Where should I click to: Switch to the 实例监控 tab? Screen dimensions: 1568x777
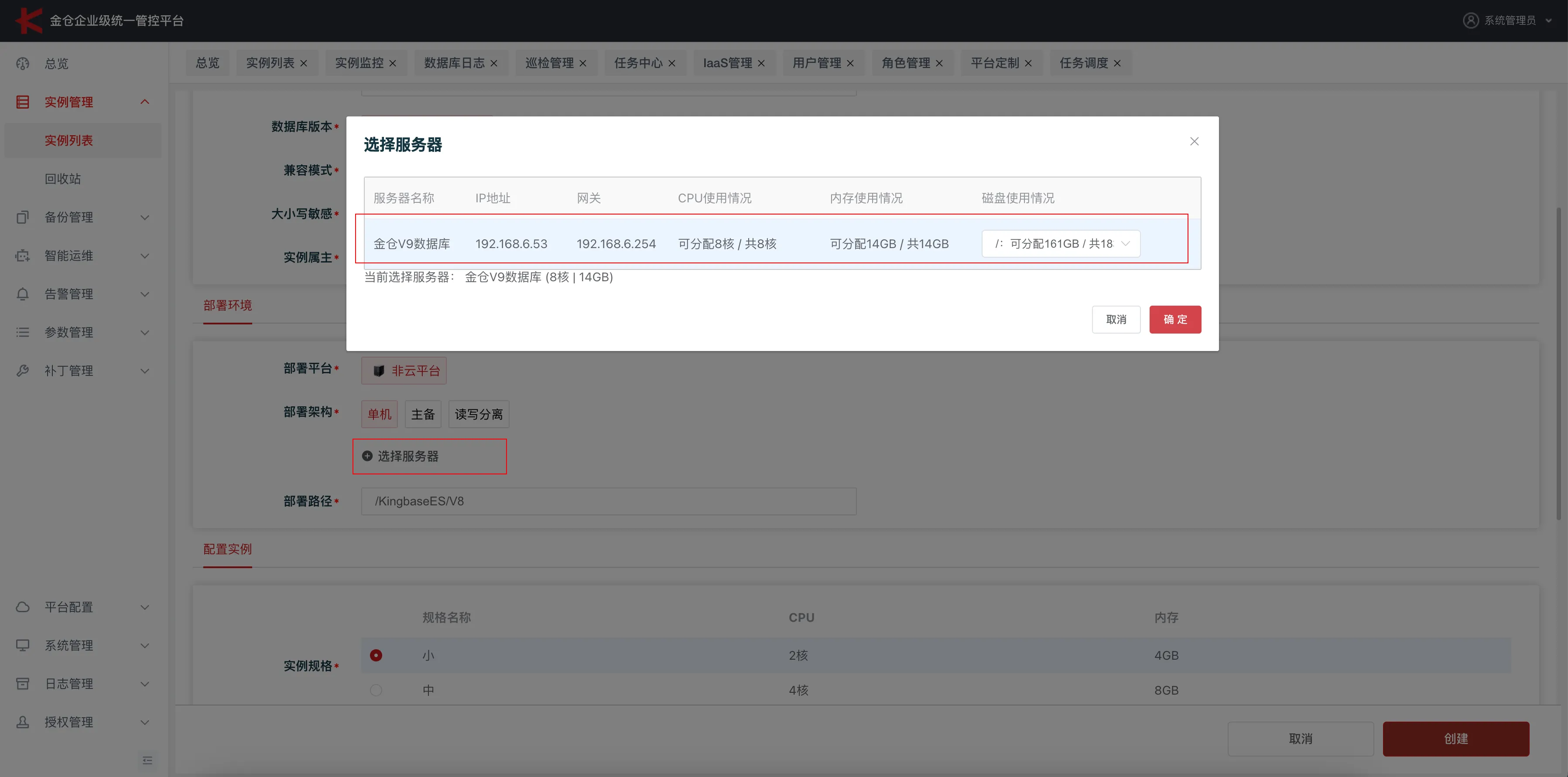(x=360, y=63)
